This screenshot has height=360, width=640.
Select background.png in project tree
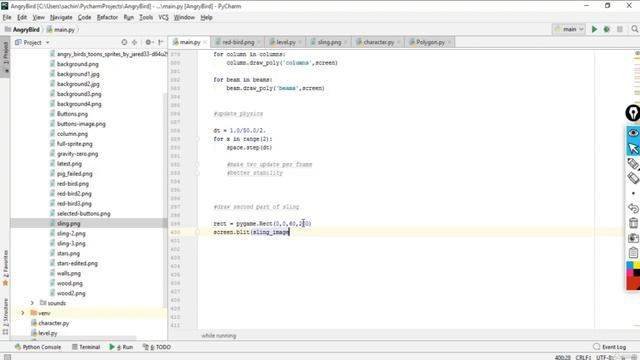point(78,64)
